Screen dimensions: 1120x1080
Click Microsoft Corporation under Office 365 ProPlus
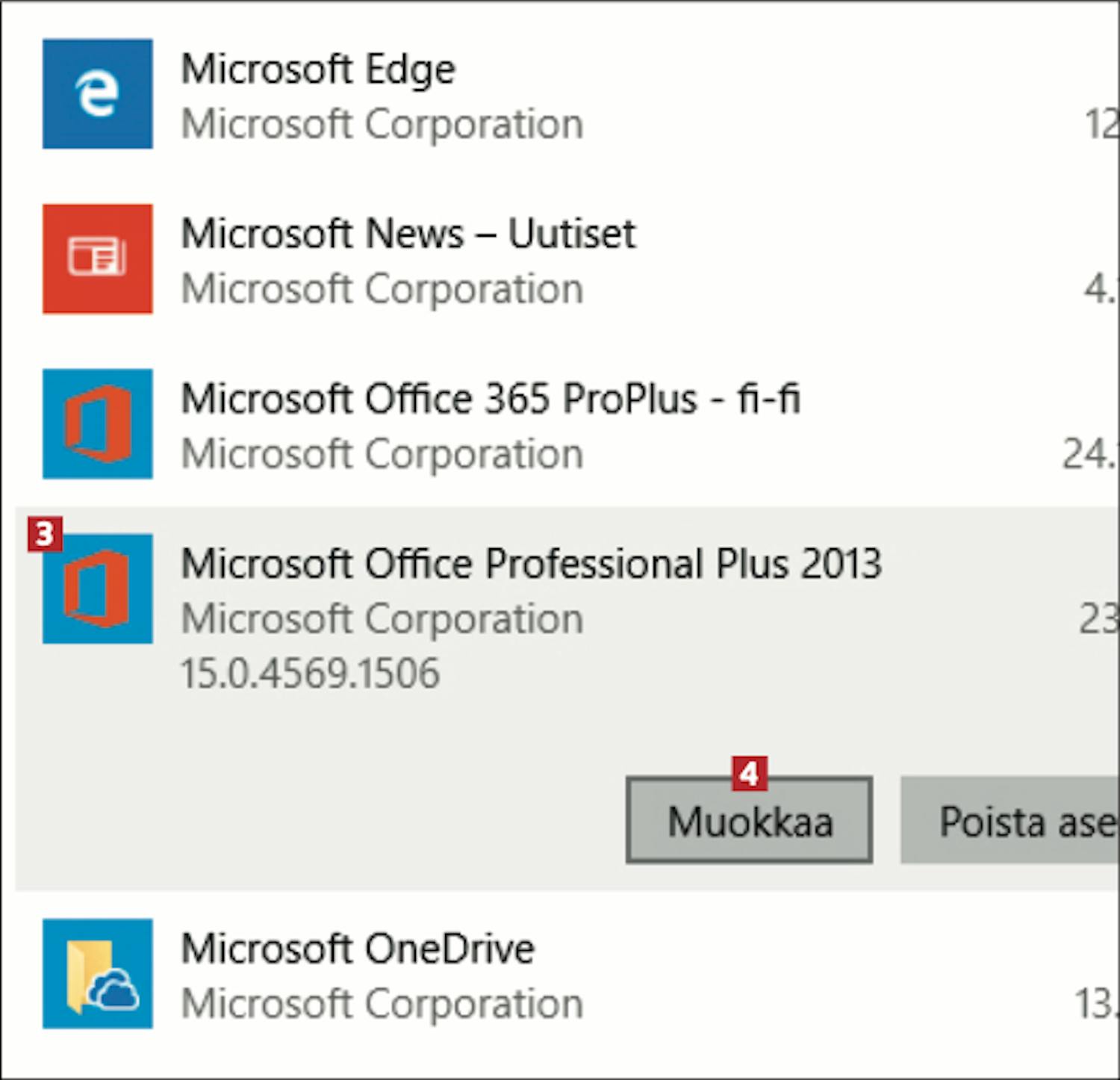point(382,454)
